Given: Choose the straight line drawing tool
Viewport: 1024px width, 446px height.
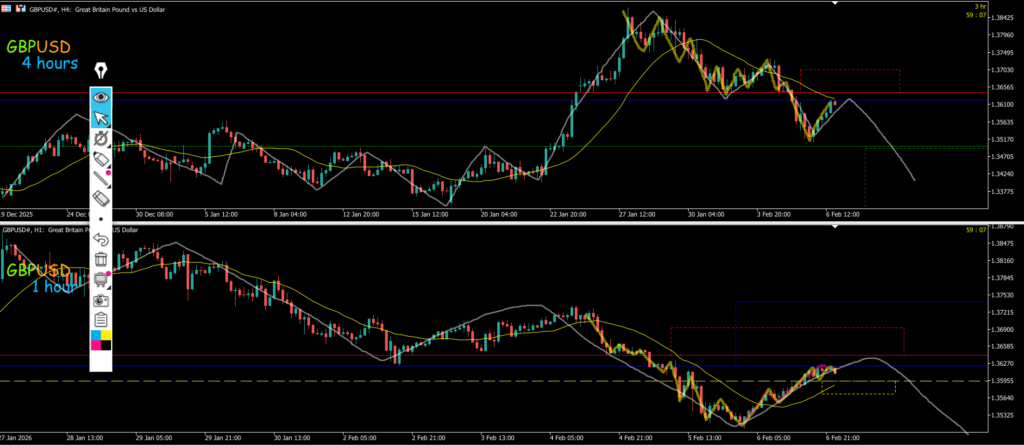Looking at the screenshot, I should [x=101, y=179].
